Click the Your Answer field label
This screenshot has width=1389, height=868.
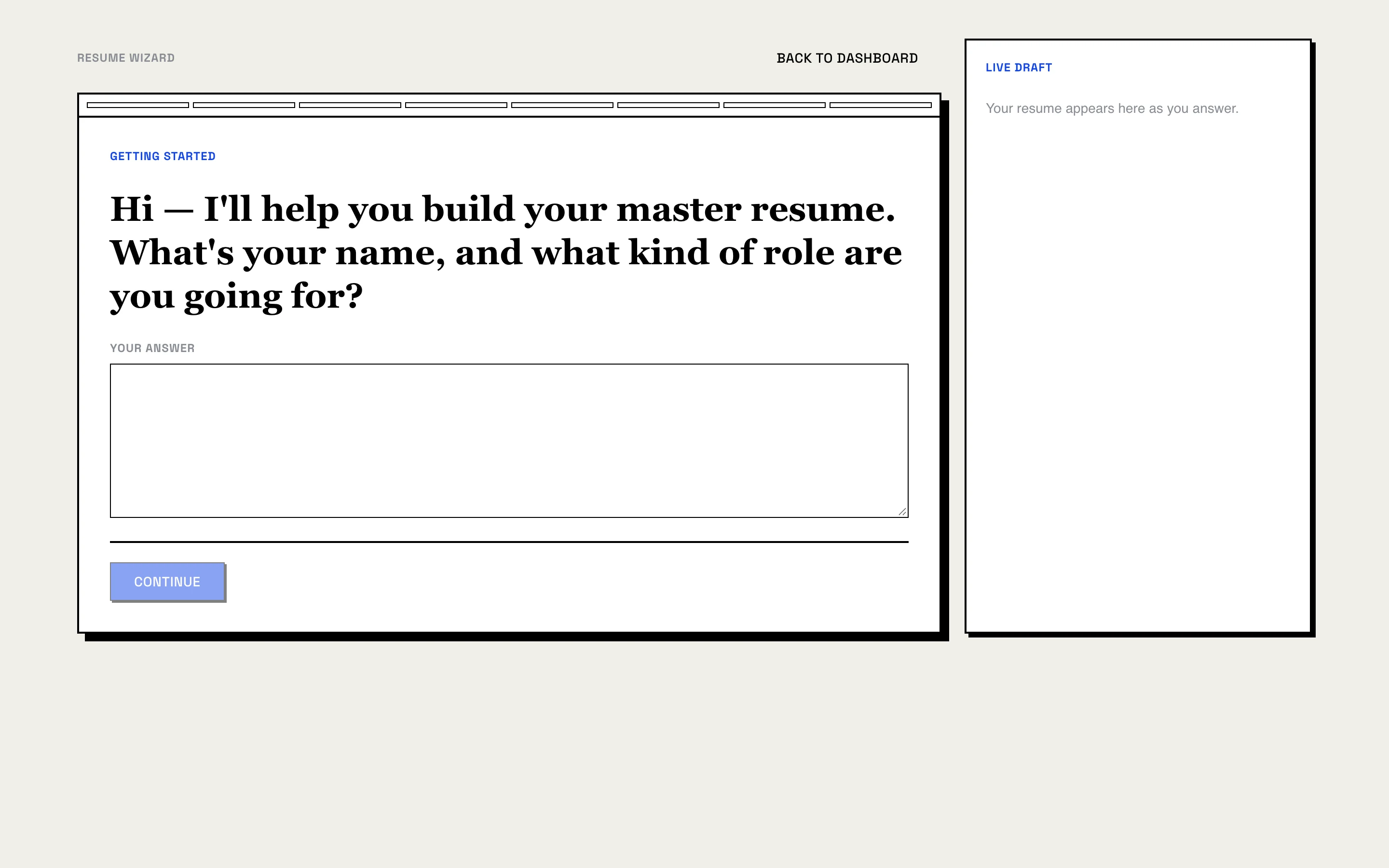152,348
